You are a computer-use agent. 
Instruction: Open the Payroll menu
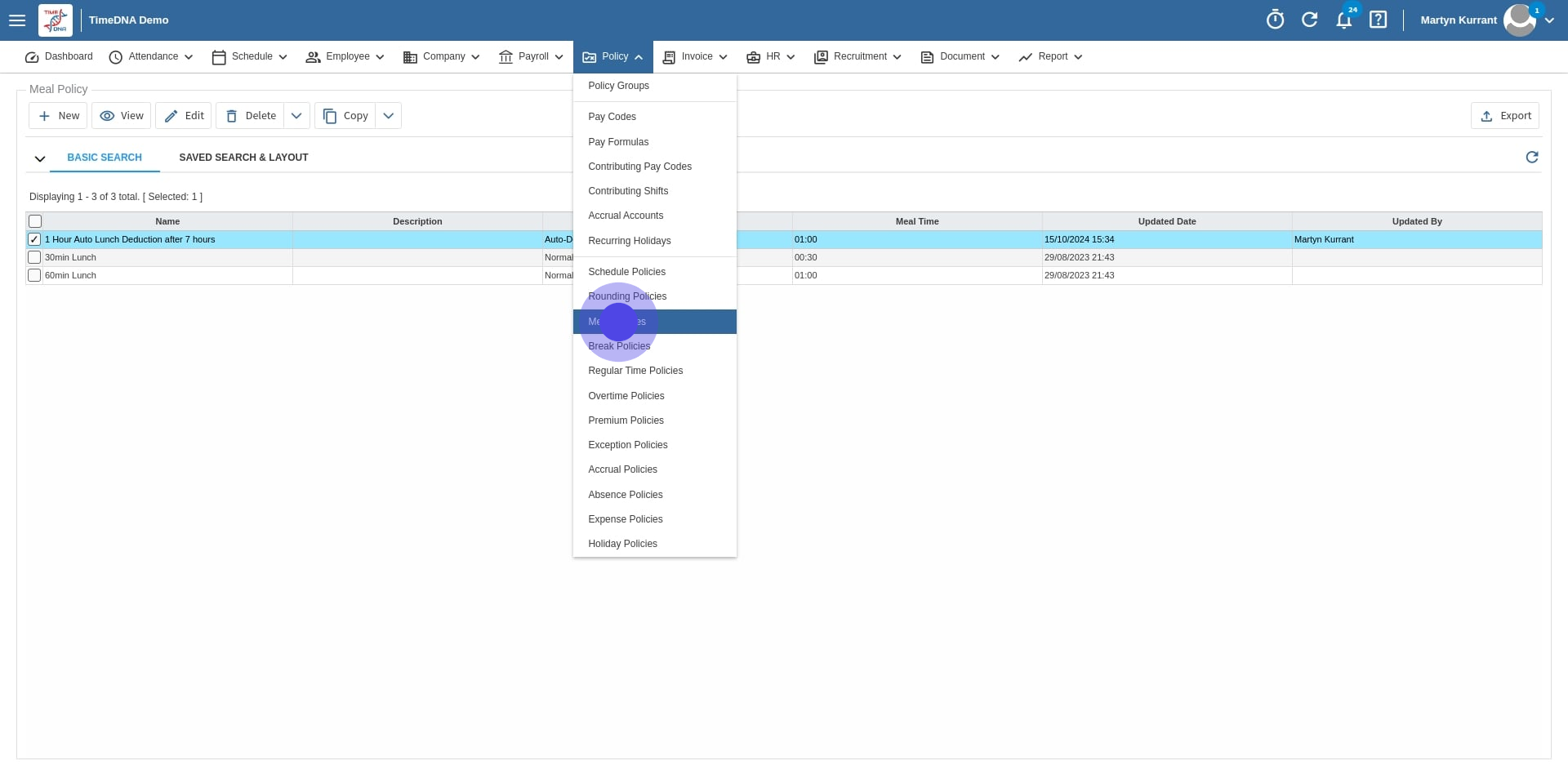(x=532, y=56)
